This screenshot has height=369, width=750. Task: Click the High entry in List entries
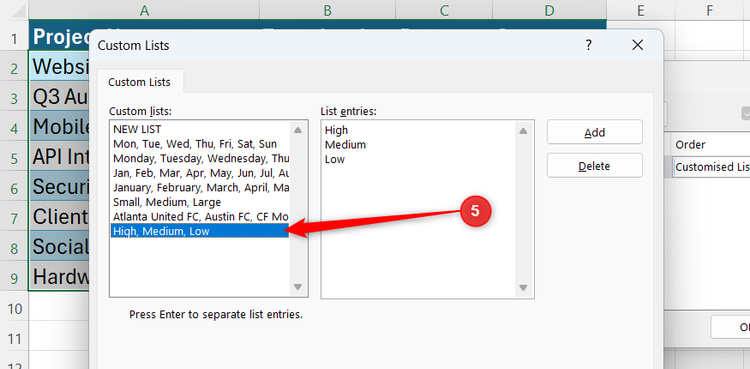336,130
